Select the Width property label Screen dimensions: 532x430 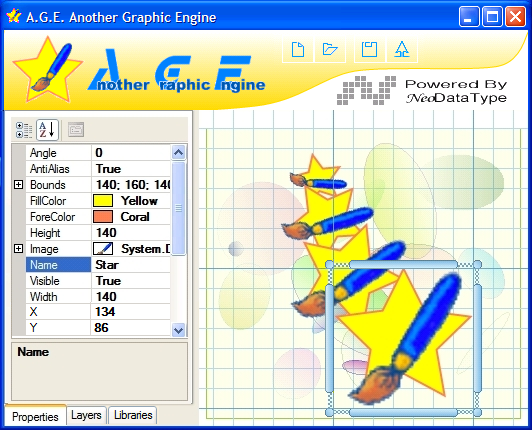(x=58, y=297)
